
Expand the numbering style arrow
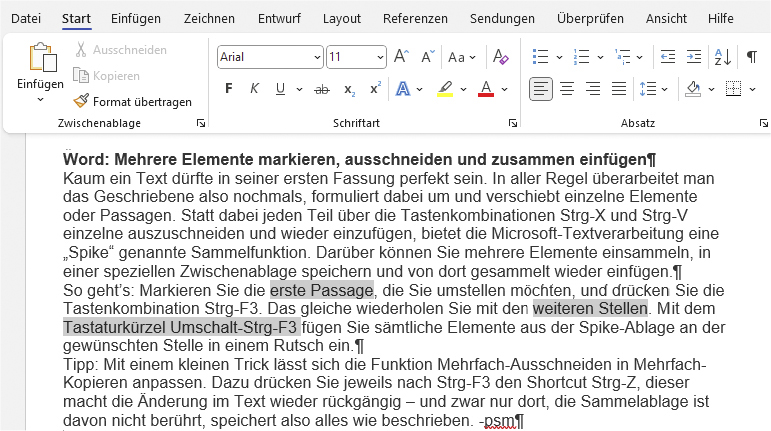coord(600,57)
